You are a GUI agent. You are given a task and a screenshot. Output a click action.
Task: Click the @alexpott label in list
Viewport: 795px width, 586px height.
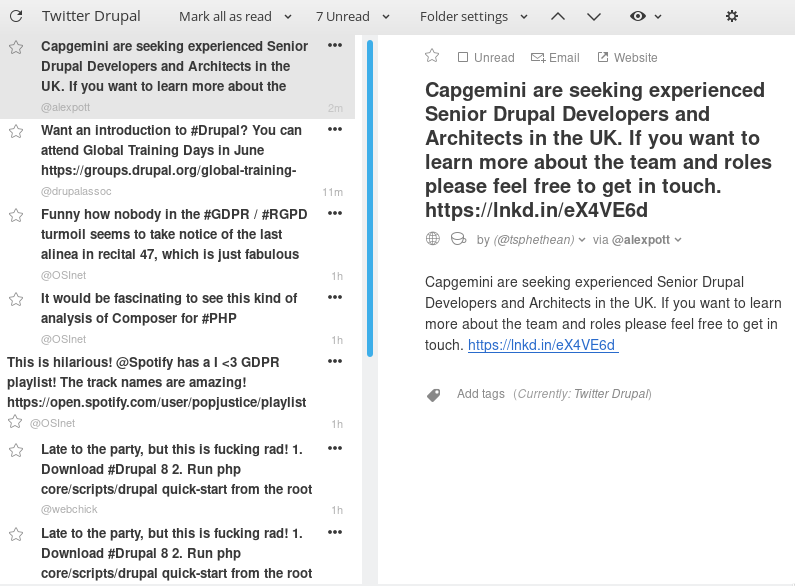tap(65, 107)
